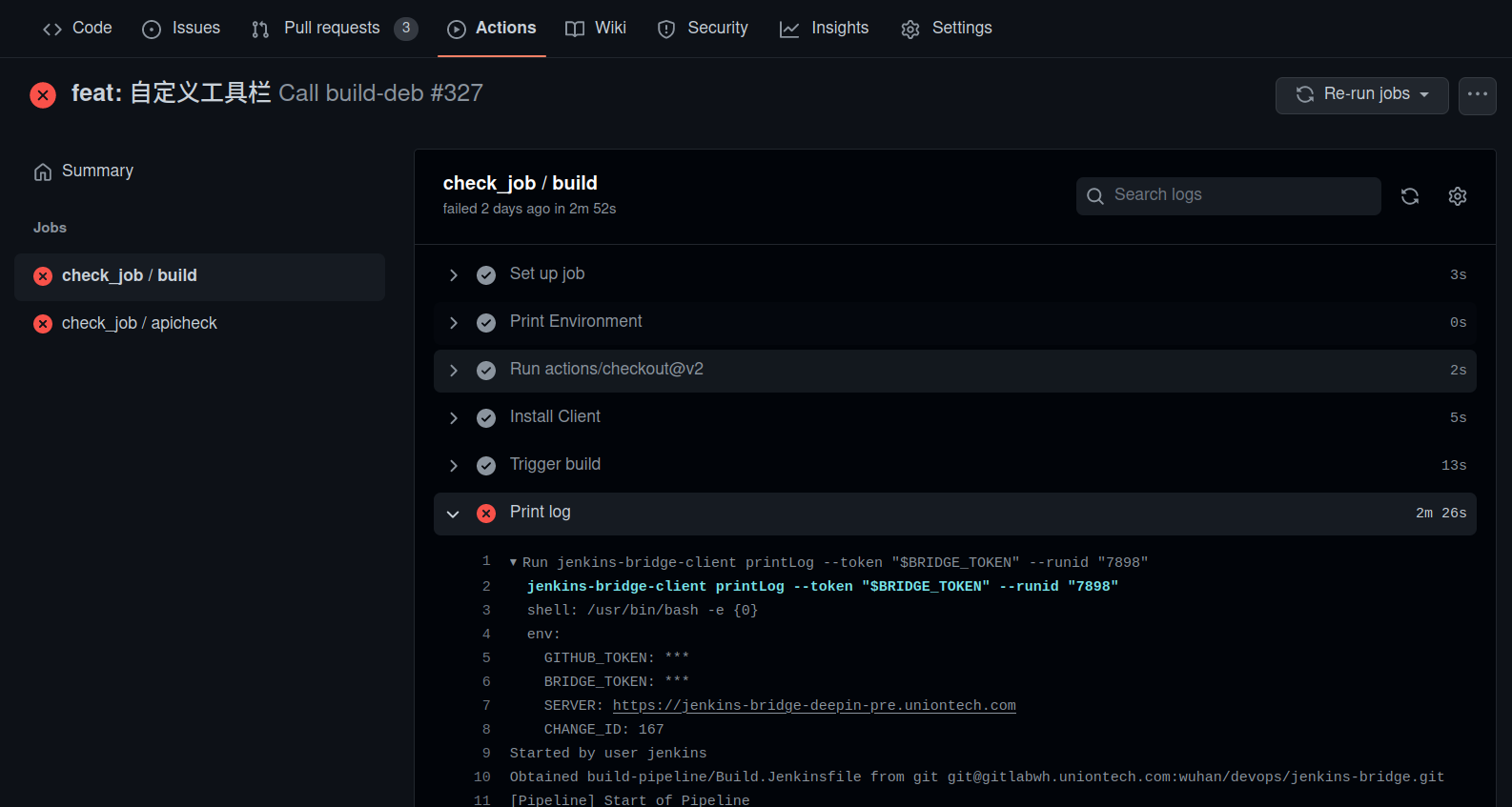This screenshot has width=1512, height=807.
Task: Click the '[Pipeline] Start of Pipeline' log line
Action: point(630,799)
